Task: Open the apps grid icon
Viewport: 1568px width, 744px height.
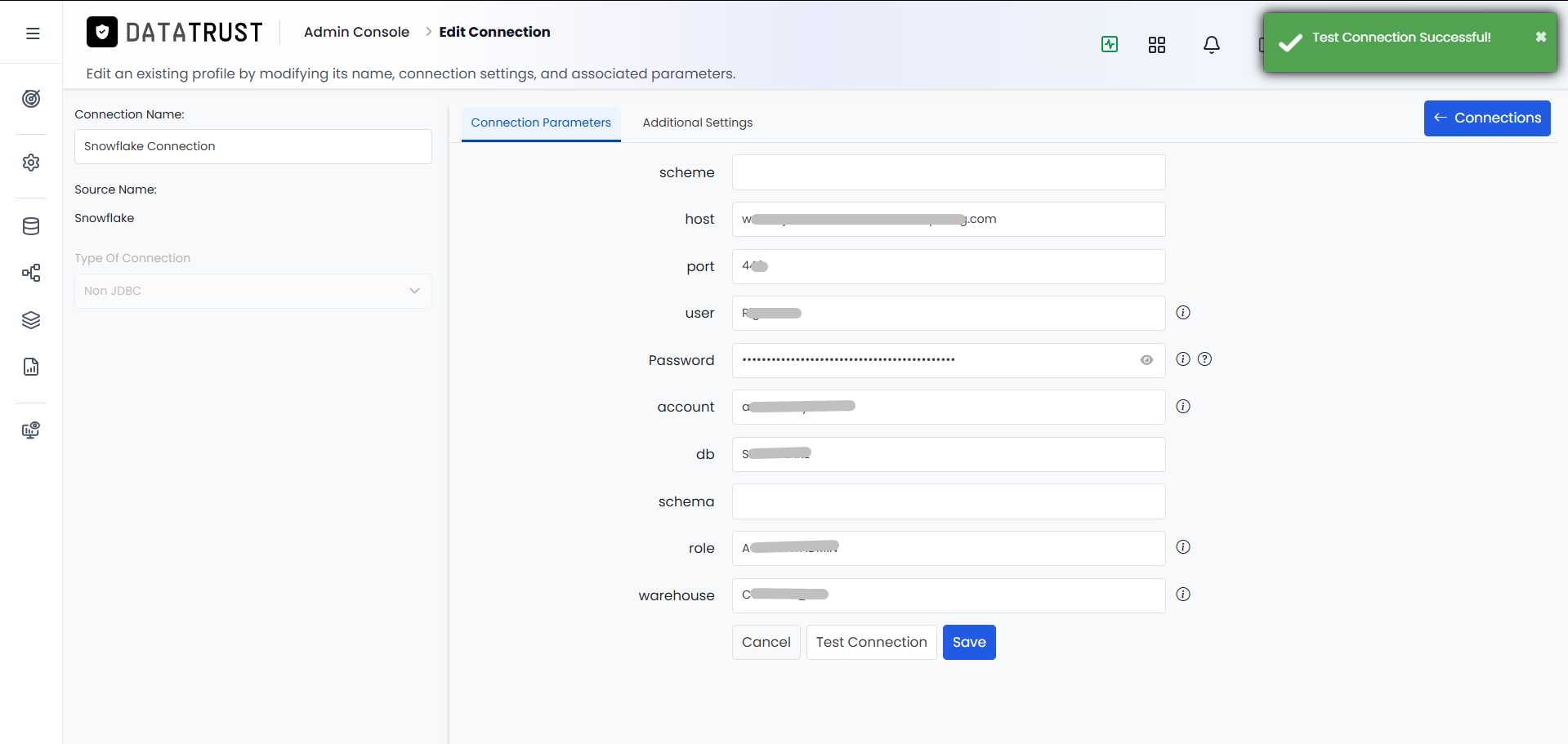Action: tap(1157, 45)
